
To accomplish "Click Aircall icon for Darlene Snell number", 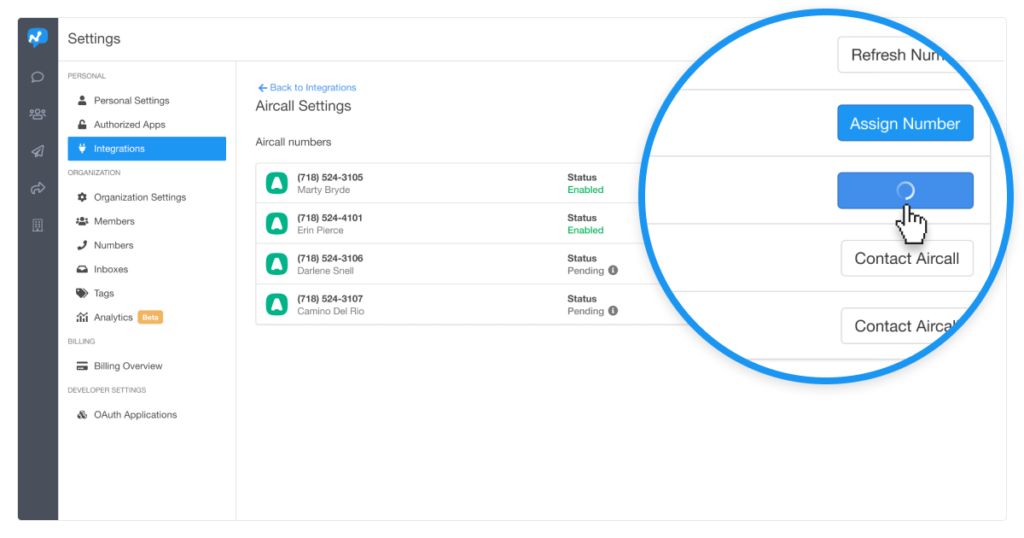I will (x=277, y=264).
